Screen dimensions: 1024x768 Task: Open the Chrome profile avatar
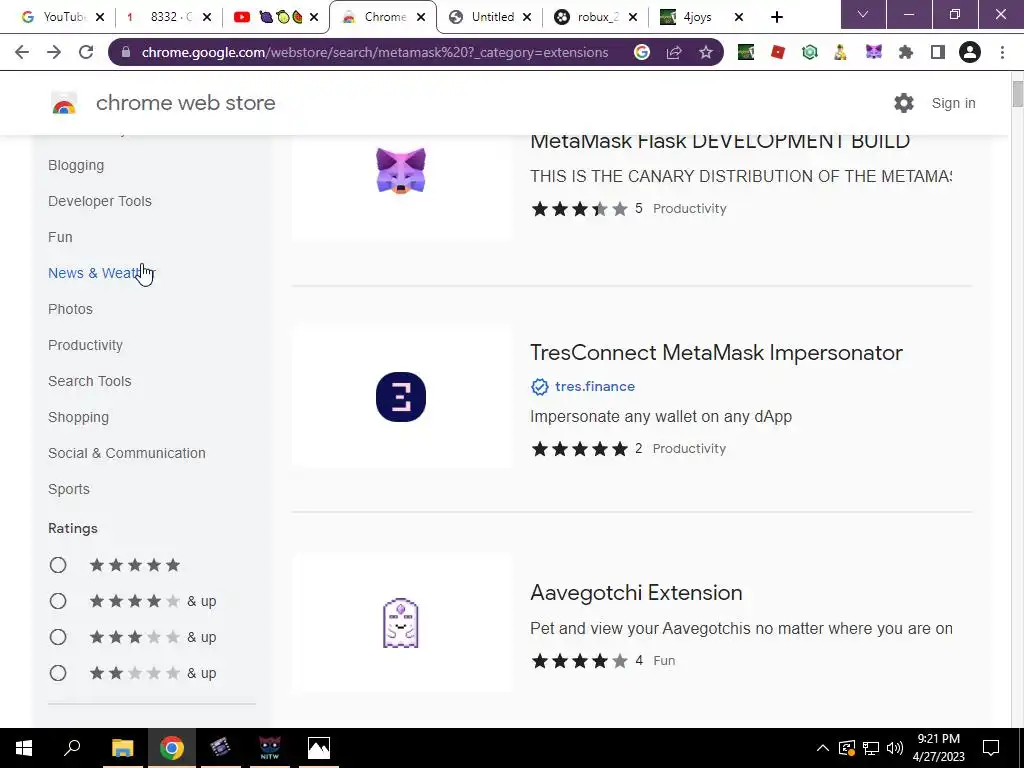pos(969,52)
